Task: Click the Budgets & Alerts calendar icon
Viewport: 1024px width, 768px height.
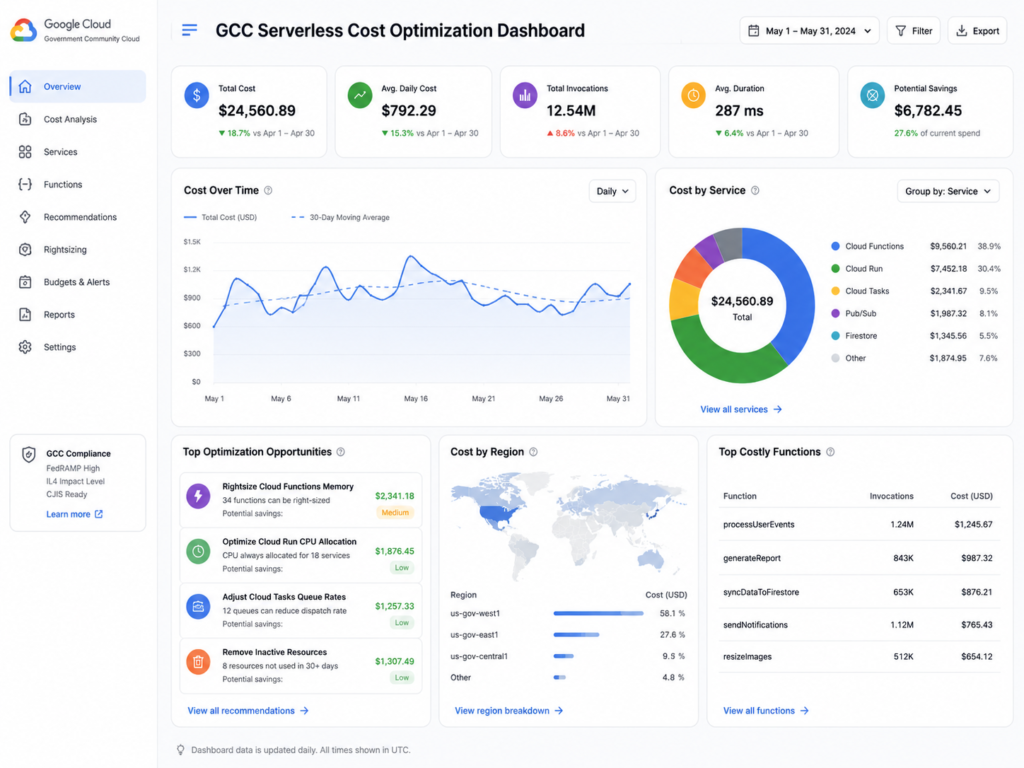Action: coord(25,282)
